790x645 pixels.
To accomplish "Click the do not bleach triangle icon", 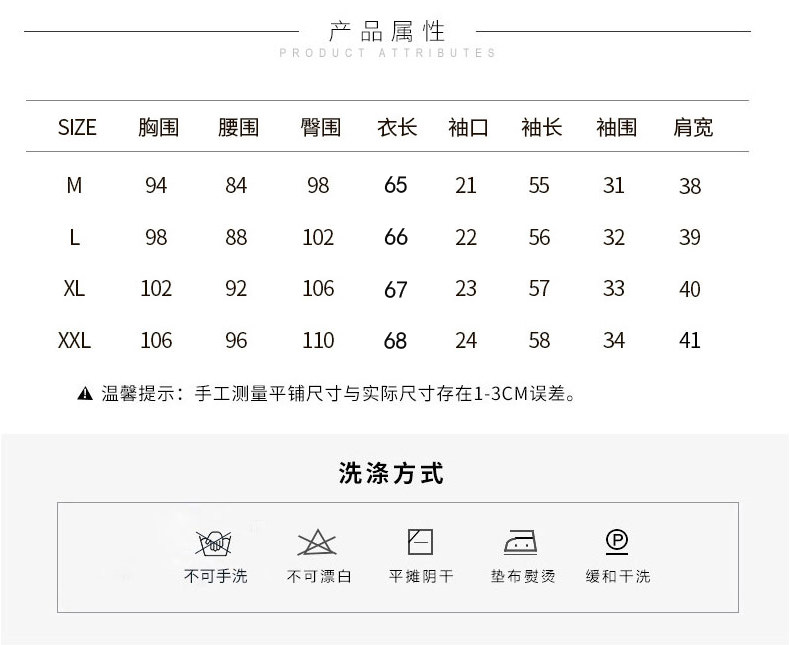I will click(x=317, y=543).
